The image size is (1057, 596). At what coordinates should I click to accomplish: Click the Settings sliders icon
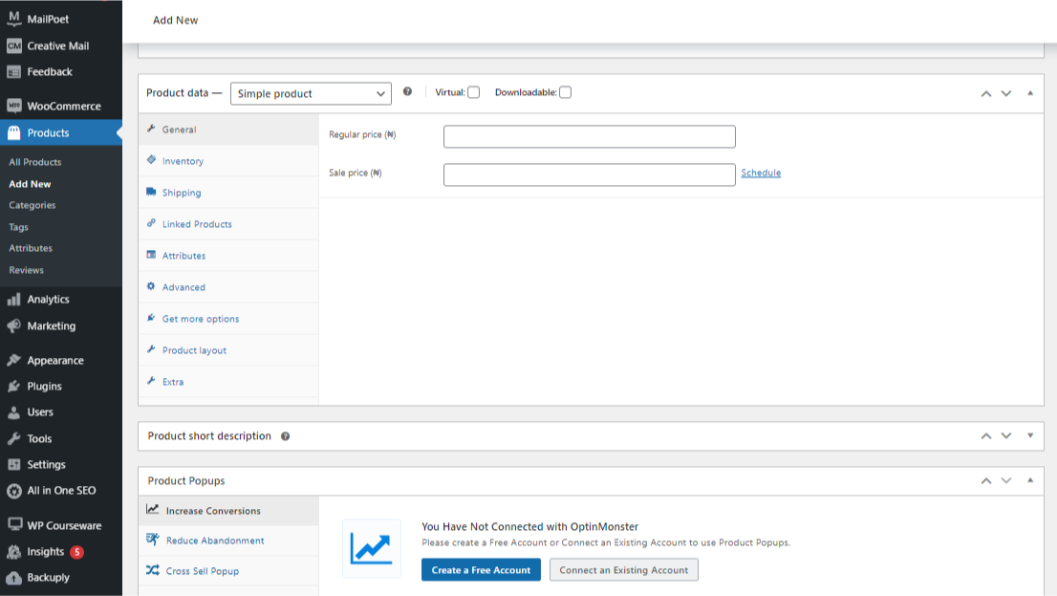pos(13,465)
